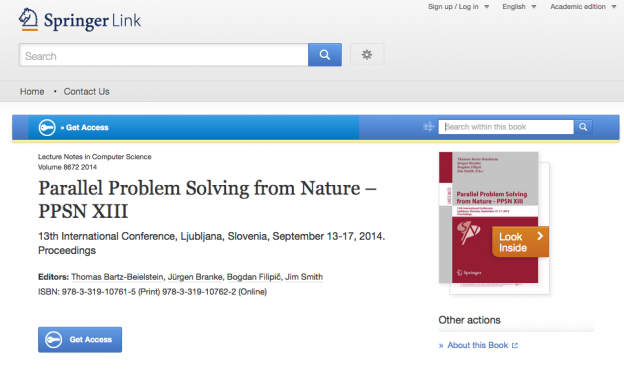Open editor Jürgen Branke link

click(x=195, y=277)
